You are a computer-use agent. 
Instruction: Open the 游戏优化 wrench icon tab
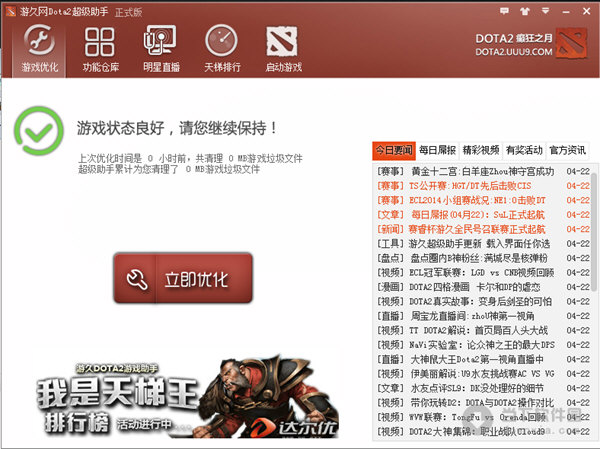(39, 48)
